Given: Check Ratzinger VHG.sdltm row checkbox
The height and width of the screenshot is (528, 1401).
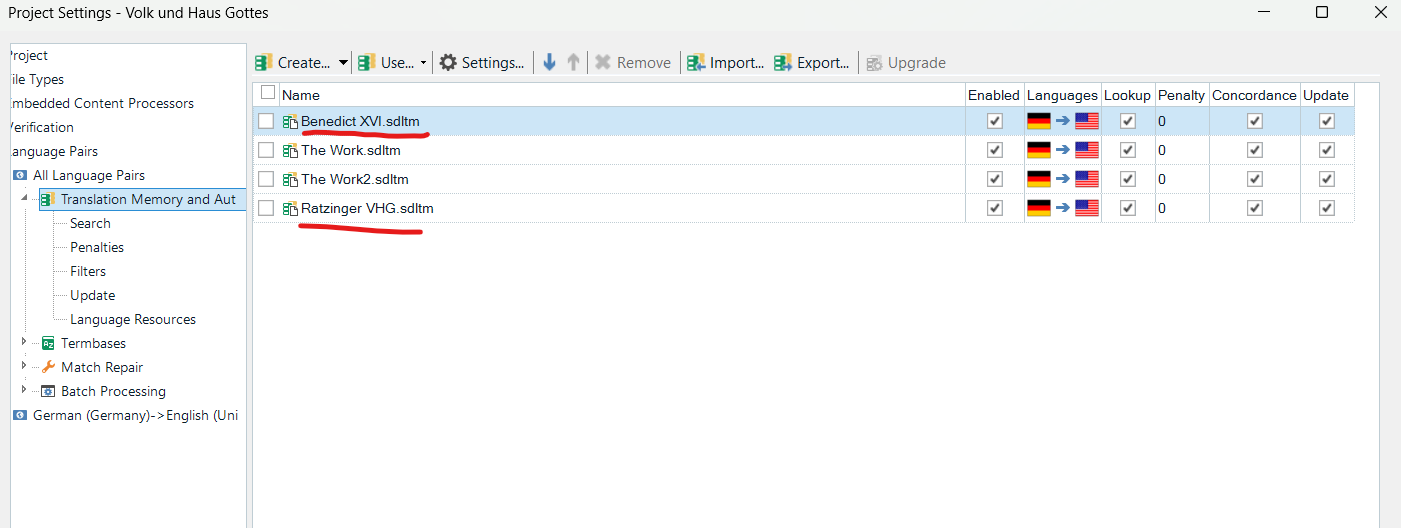Looking at the screenshot, I should coord(266,208).
